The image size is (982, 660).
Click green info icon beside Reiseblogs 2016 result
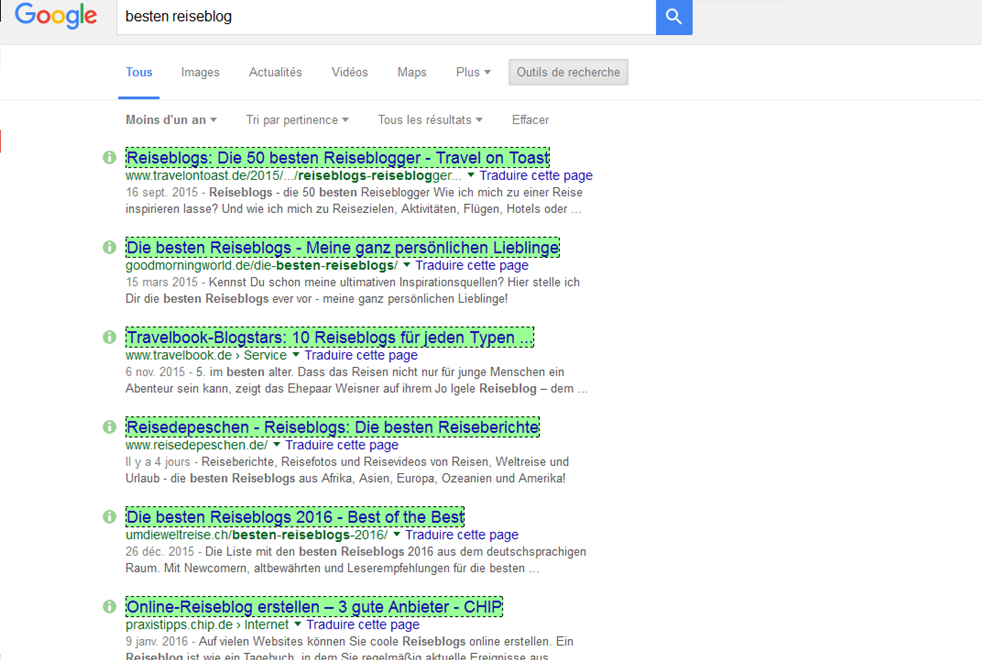110,517
